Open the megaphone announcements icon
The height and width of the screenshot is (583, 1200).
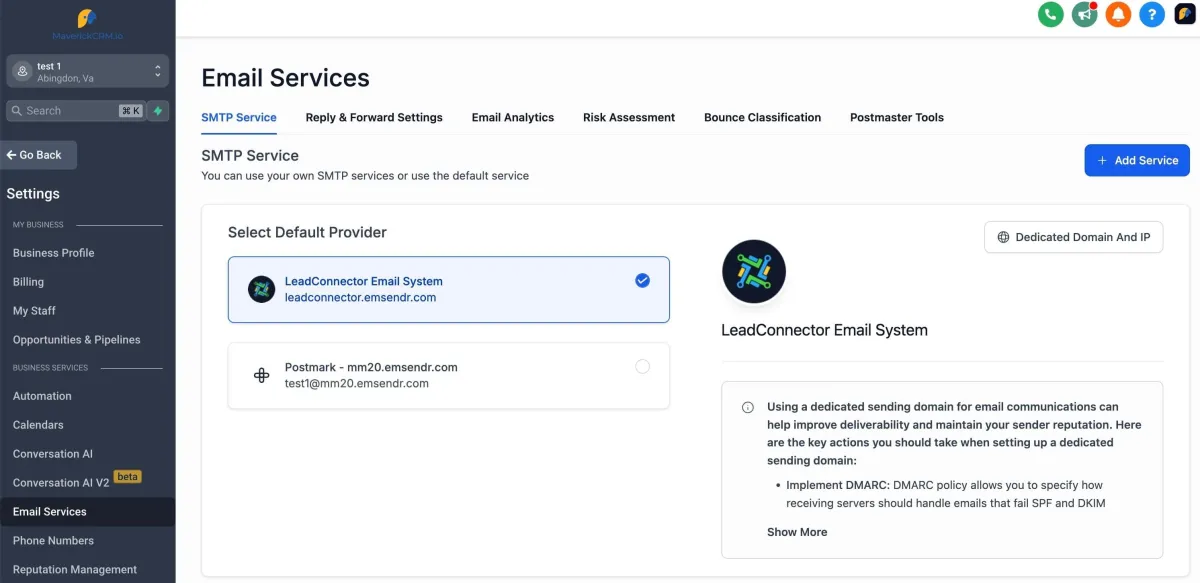click(1084, 14)
